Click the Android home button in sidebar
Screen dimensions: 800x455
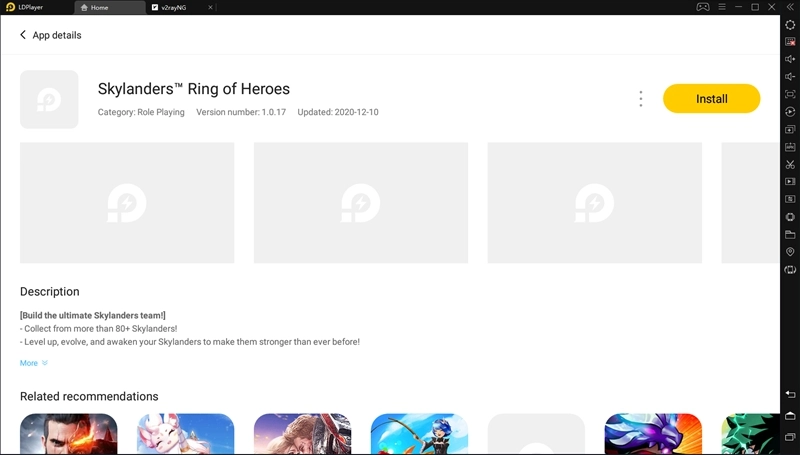tap(790, 416)
